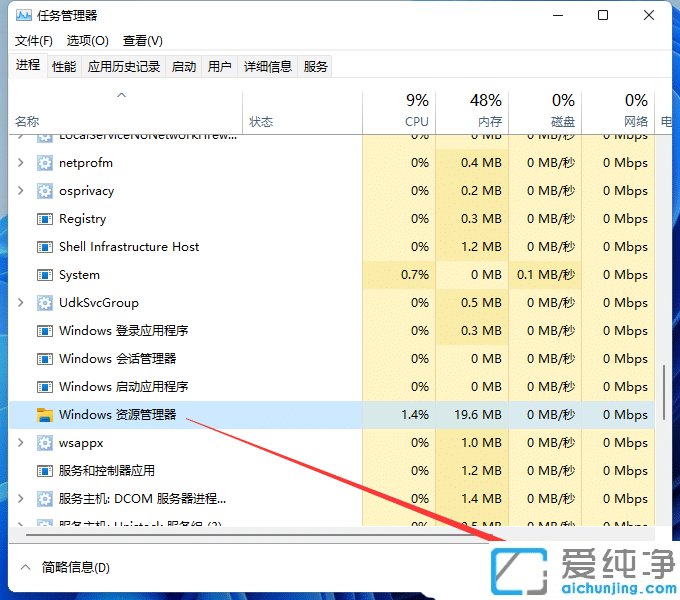Expand the osprivacy process group

(x=20, y=191)
